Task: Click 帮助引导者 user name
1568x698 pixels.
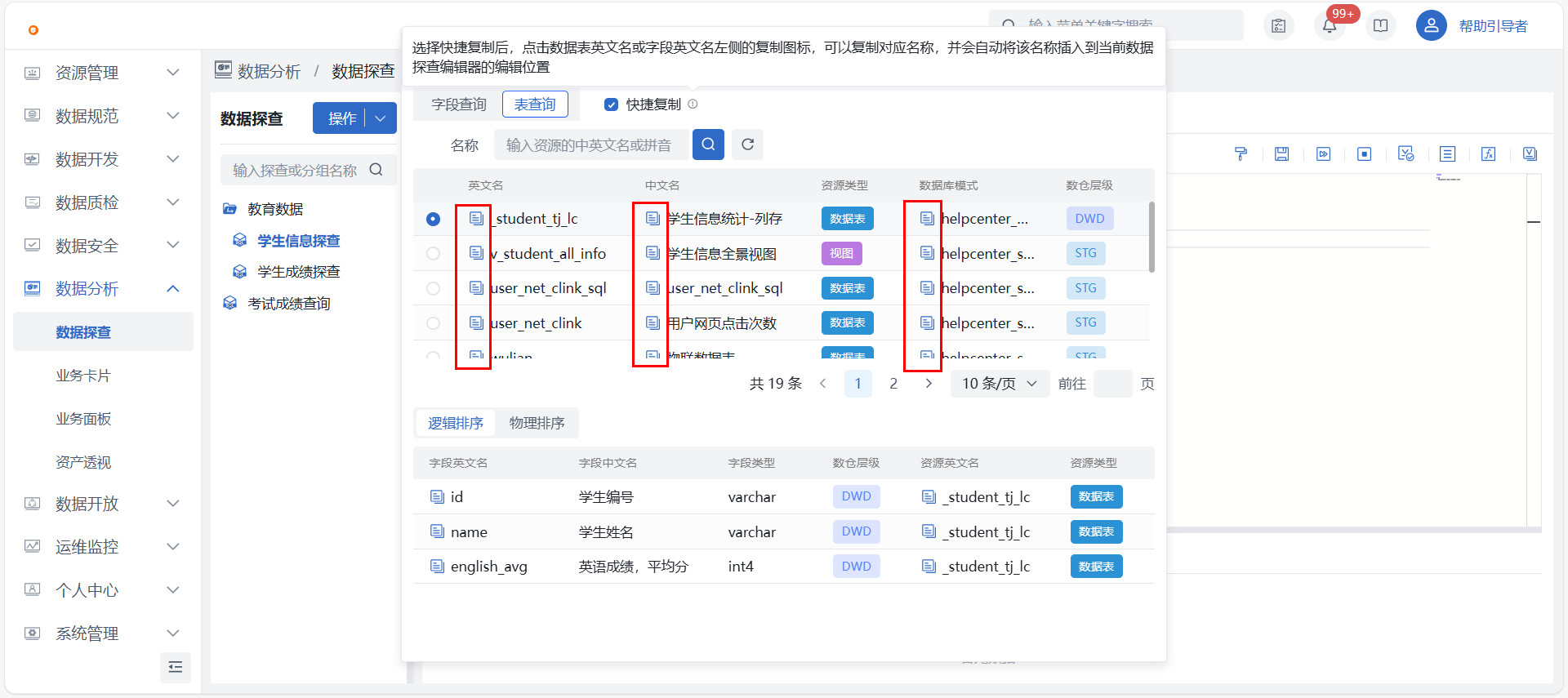Action: coord(1494,26)
